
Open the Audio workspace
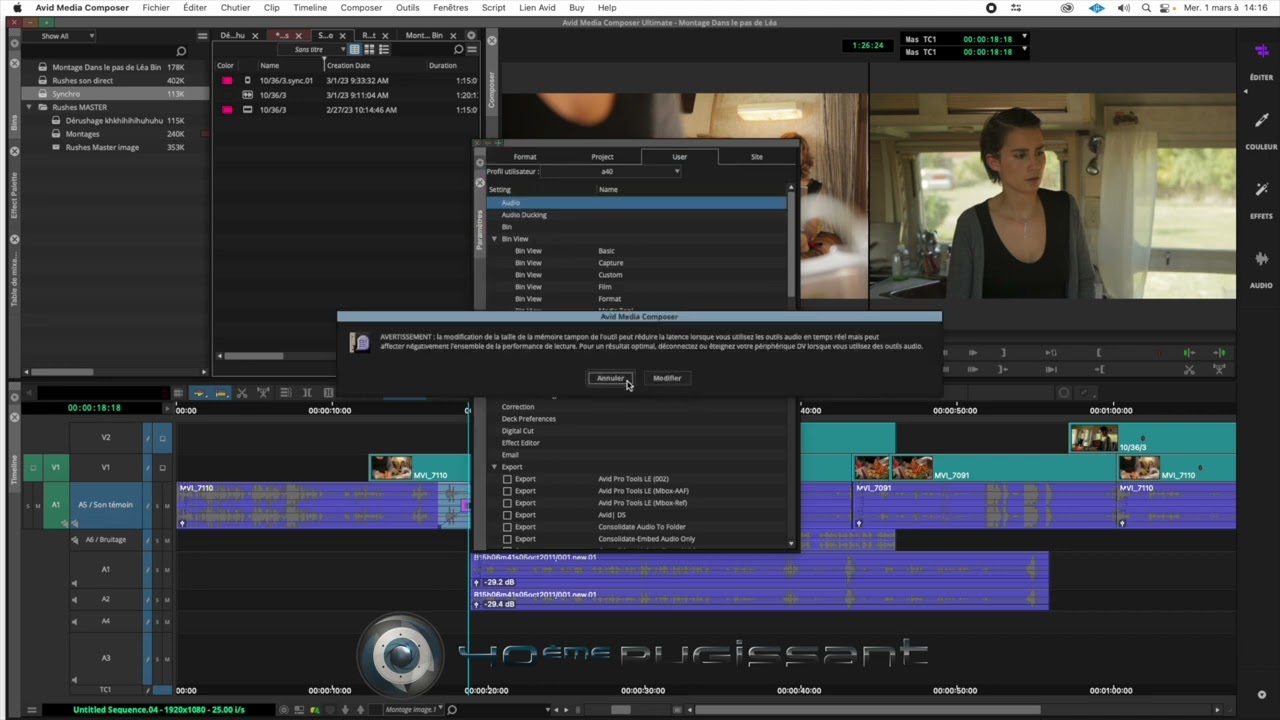click(1261, 268)
